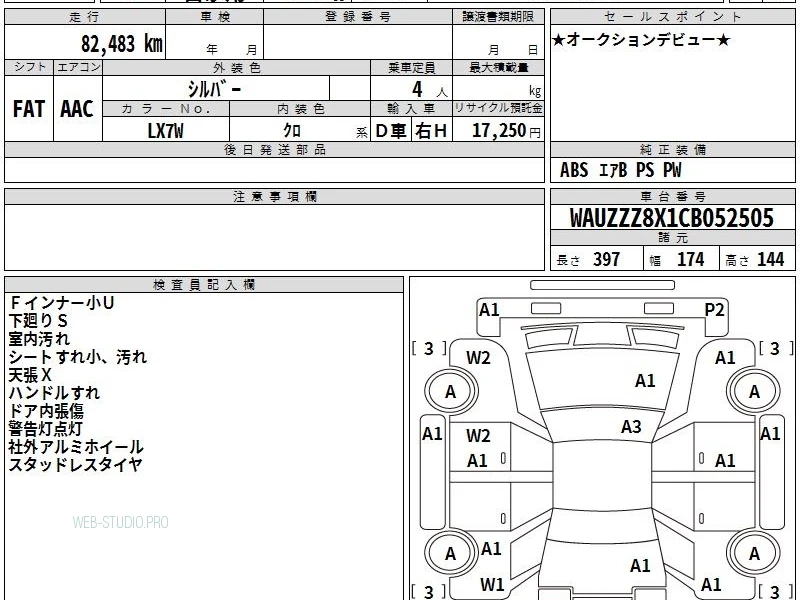Viewport: 800px width, 600px height.
Task: Select the D車 import cell
Action: (x=391, y=131)
